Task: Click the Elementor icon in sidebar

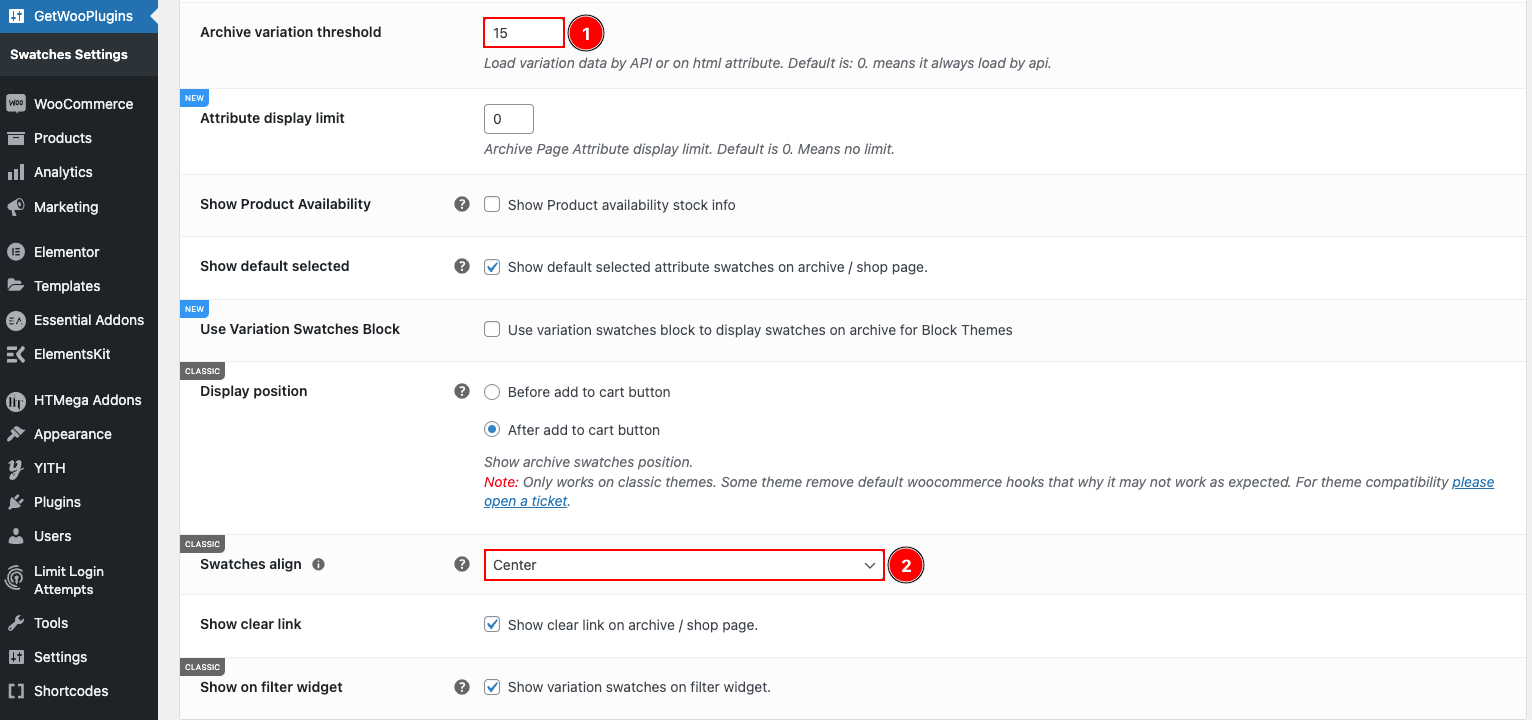Action: point(16,252)
